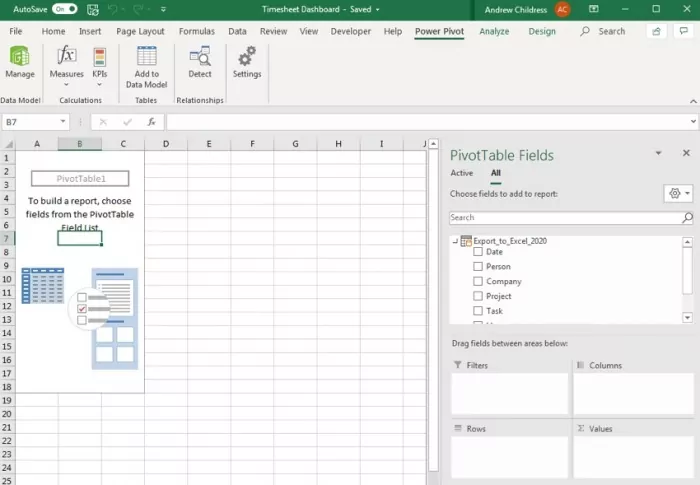The width and height of the screenshot is (700, 485).
Task: Click the Select All corner triangle
Action: pyautogui.click(x=8, y=144)
